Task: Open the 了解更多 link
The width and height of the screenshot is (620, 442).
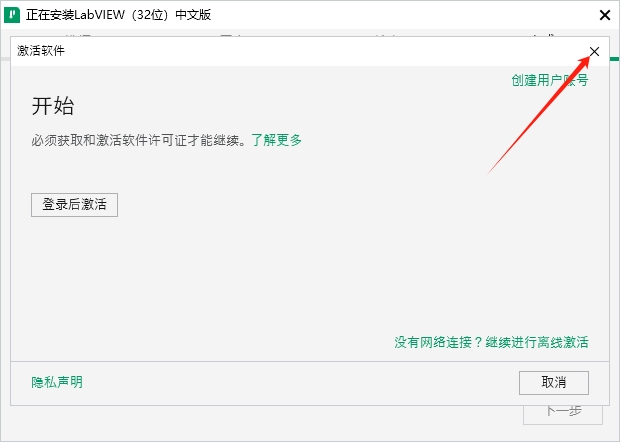Action: click(276, 140)
